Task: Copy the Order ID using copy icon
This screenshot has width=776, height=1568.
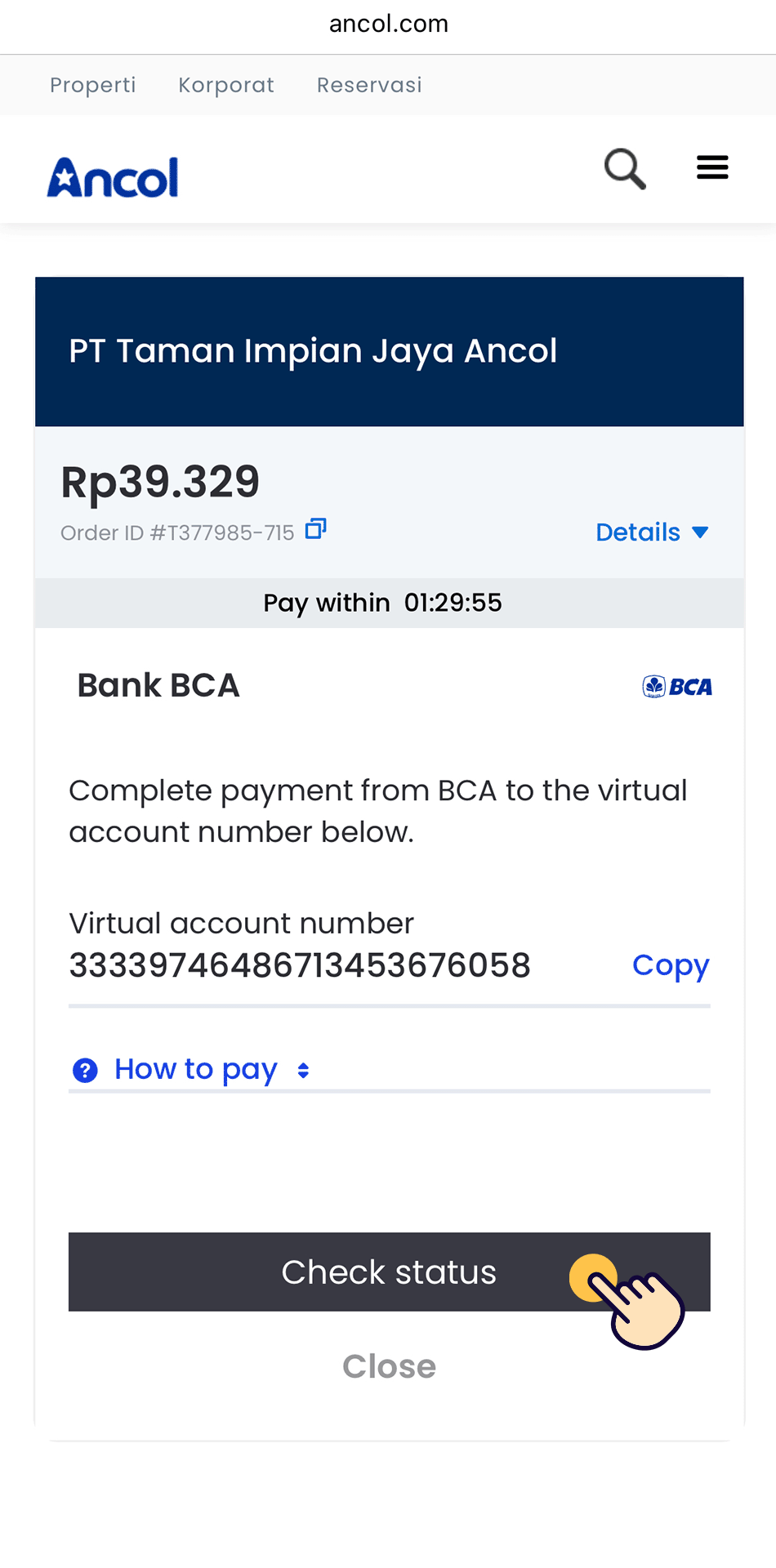Action: (315, 529)
